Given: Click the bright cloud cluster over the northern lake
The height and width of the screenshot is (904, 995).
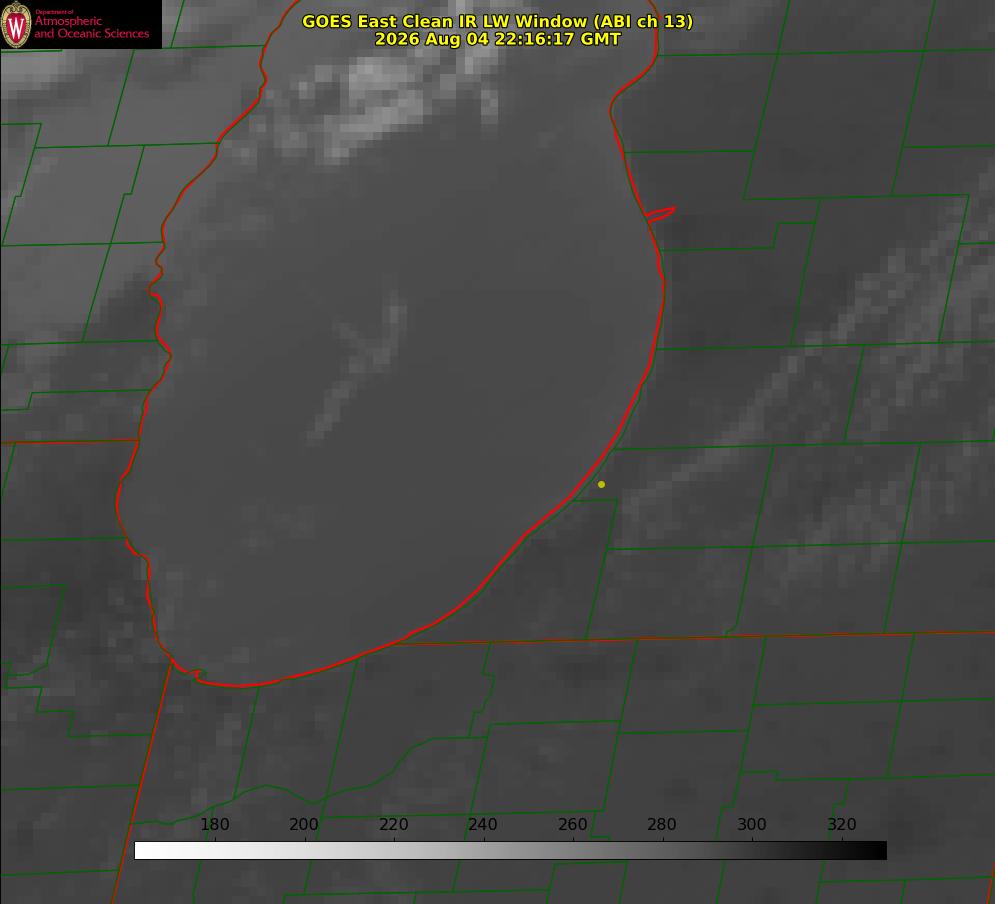Looking at the screenshot, I should [381, 102].
